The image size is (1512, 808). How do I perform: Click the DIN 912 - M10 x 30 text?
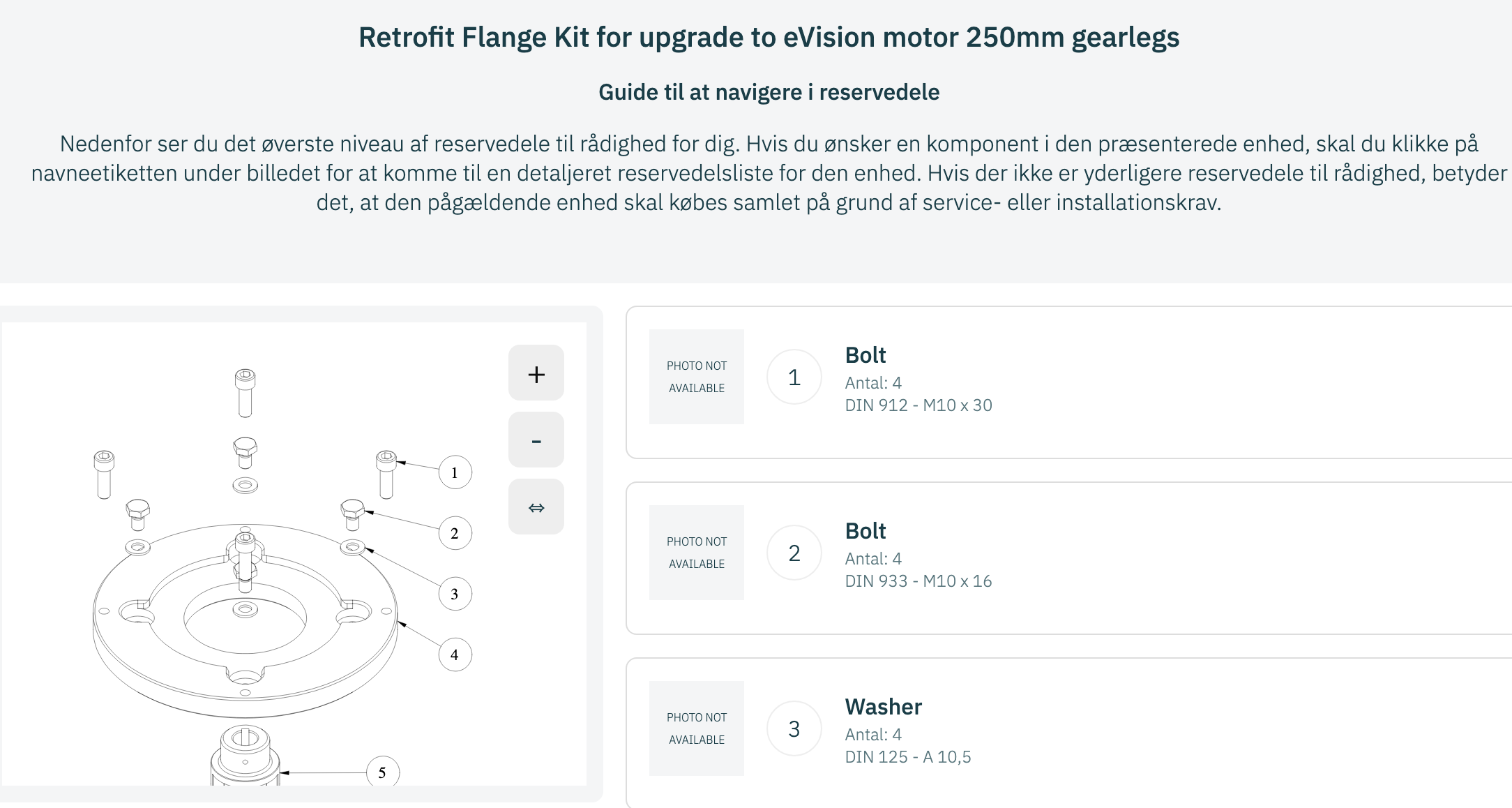[x=918, y=405]
